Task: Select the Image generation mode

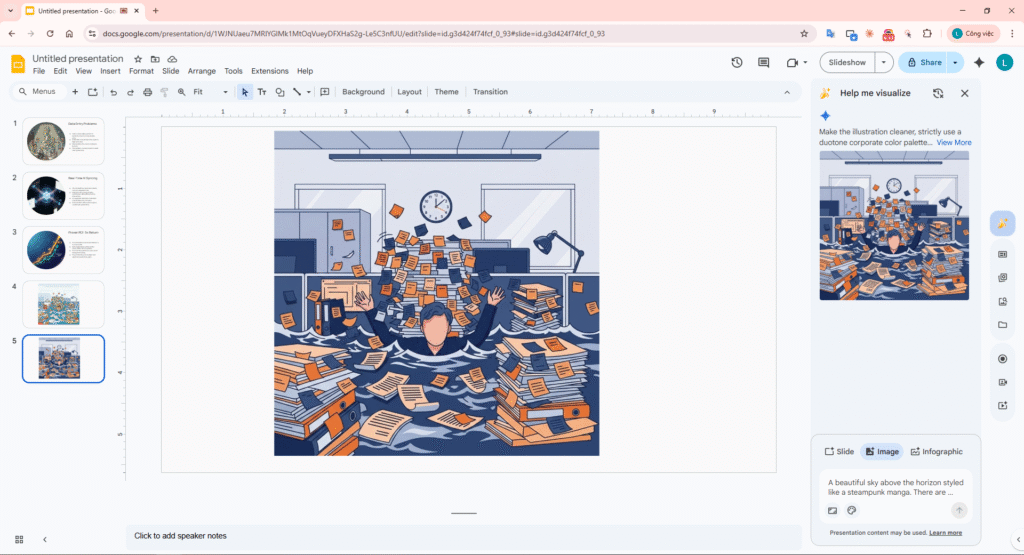Action: point(881,452)
